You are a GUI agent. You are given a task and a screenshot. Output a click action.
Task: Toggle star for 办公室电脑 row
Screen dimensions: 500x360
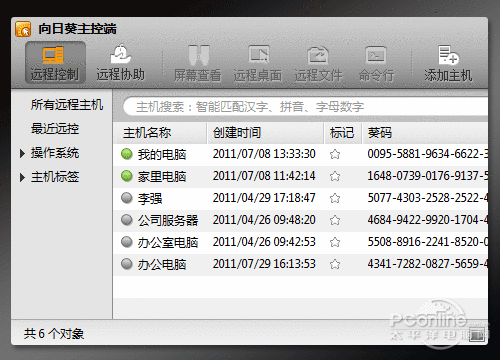(335, 242)
